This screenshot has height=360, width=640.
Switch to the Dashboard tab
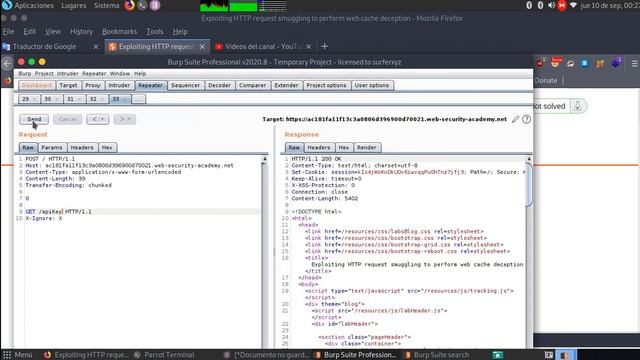pyautogui.click(x=37, y=85)
